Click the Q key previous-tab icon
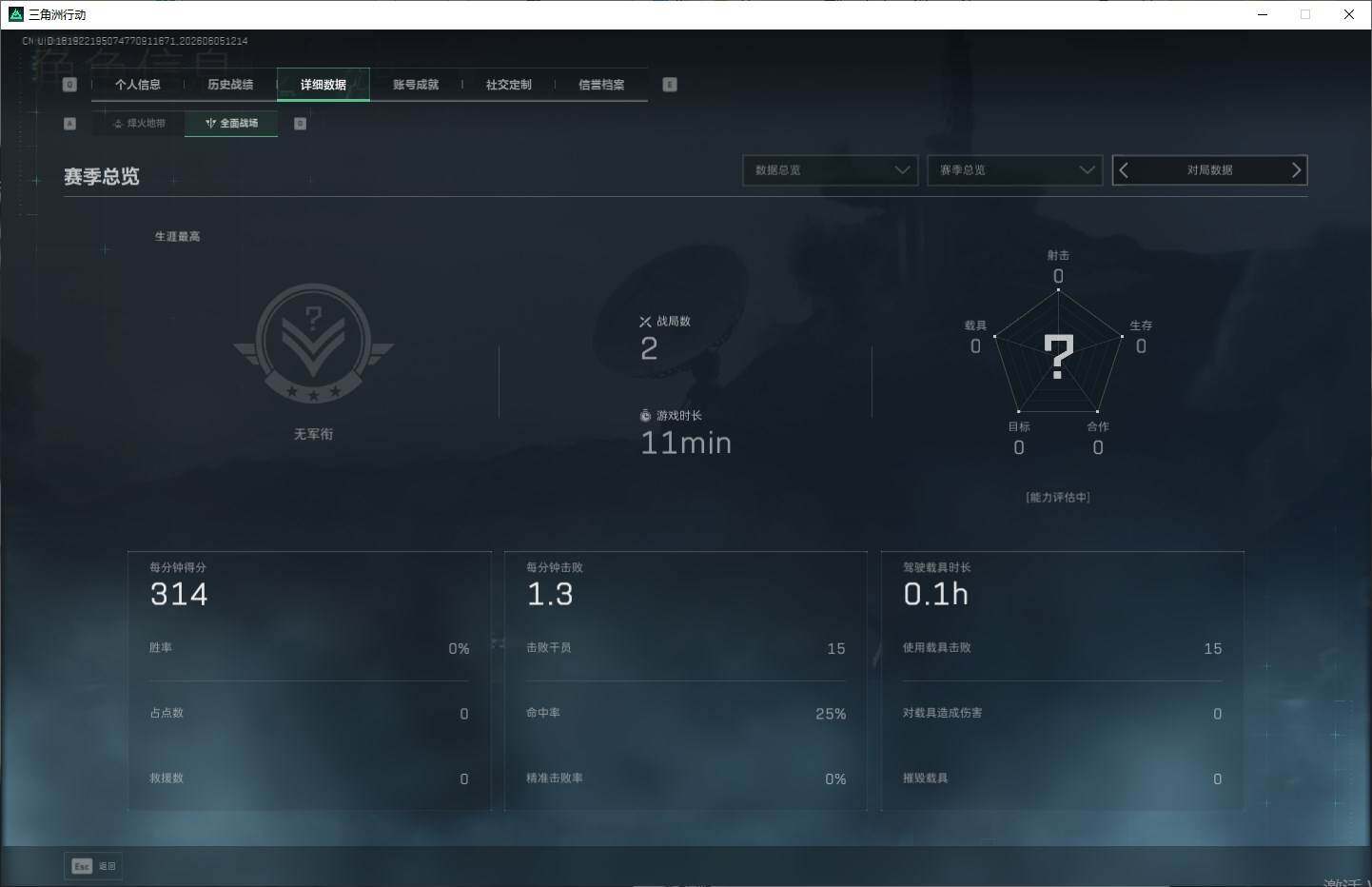Screen dimensions: 1372x887 tap(69, 85)
